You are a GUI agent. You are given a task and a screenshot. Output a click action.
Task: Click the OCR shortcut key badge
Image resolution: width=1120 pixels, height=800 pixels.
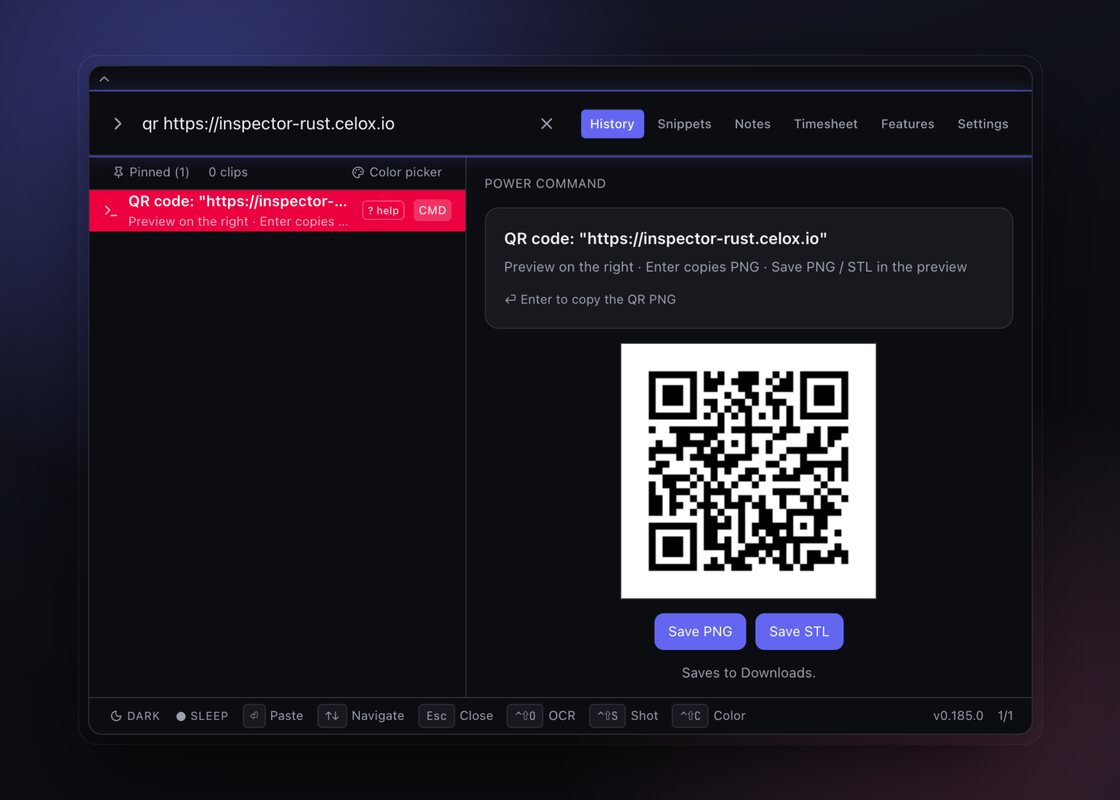click(525, 716)
